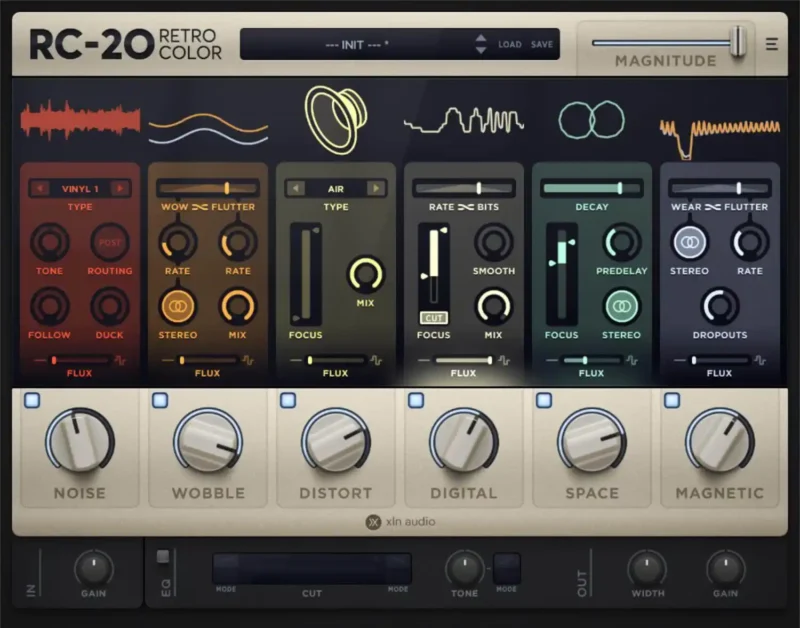Screen dimensions: 800x628
Task: Select next noise type after Vinyl 1
Action: tap(120, 188)
